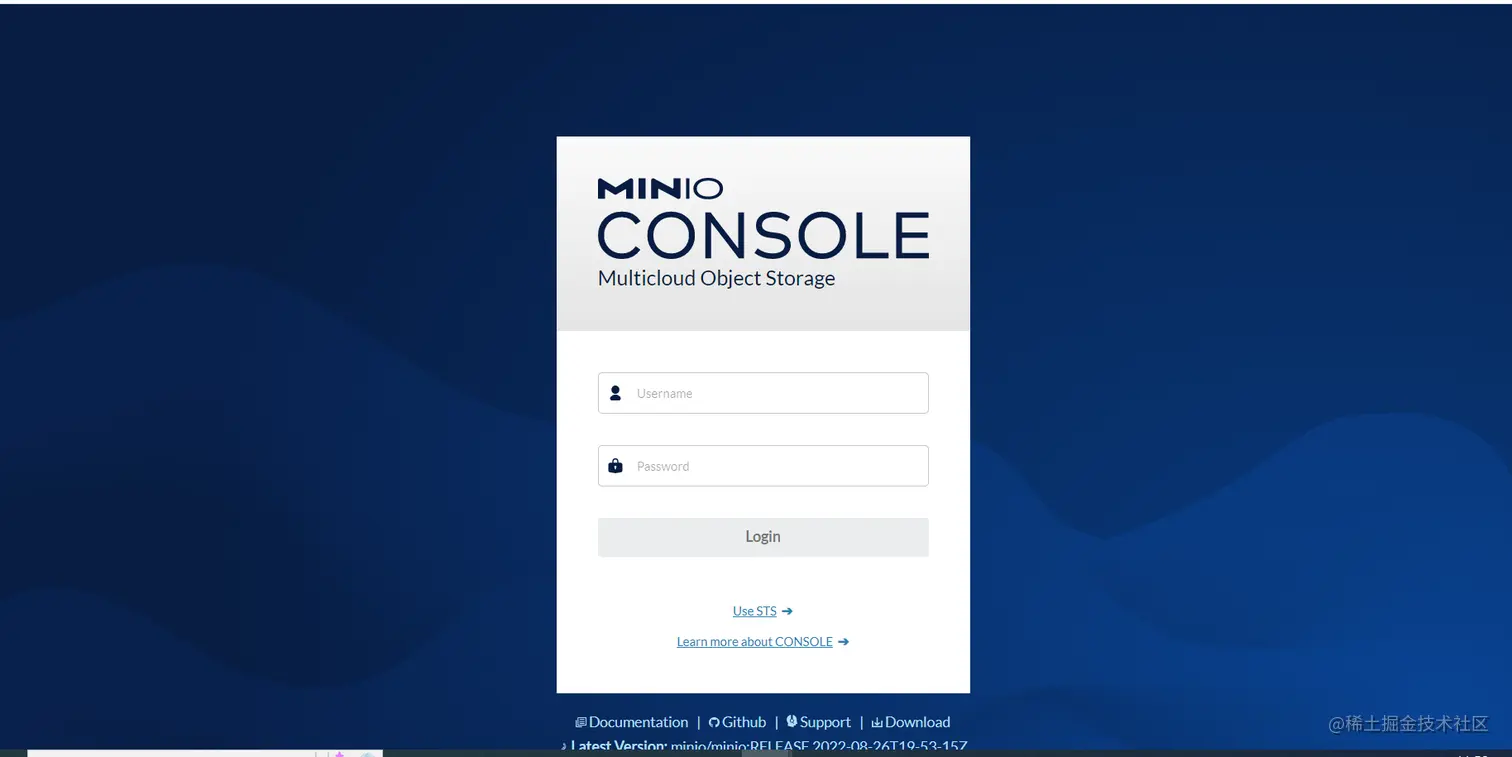The height and width of the screenshot is (757, 1512).
Task: Click the Download icon in footer
Action: 877,722
